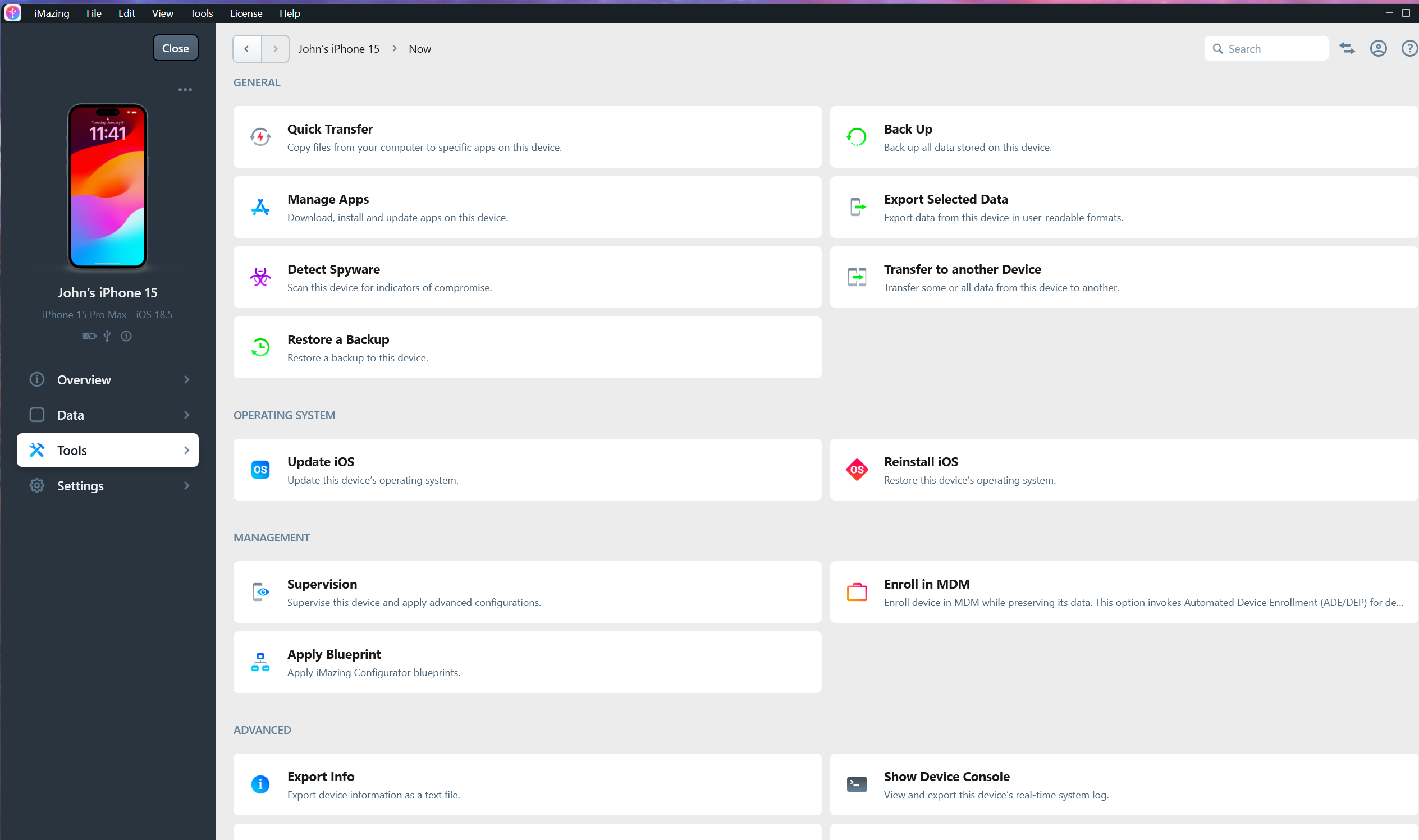
Task: Click the Apply Blueprint network icon
Action: pos(260,662)
